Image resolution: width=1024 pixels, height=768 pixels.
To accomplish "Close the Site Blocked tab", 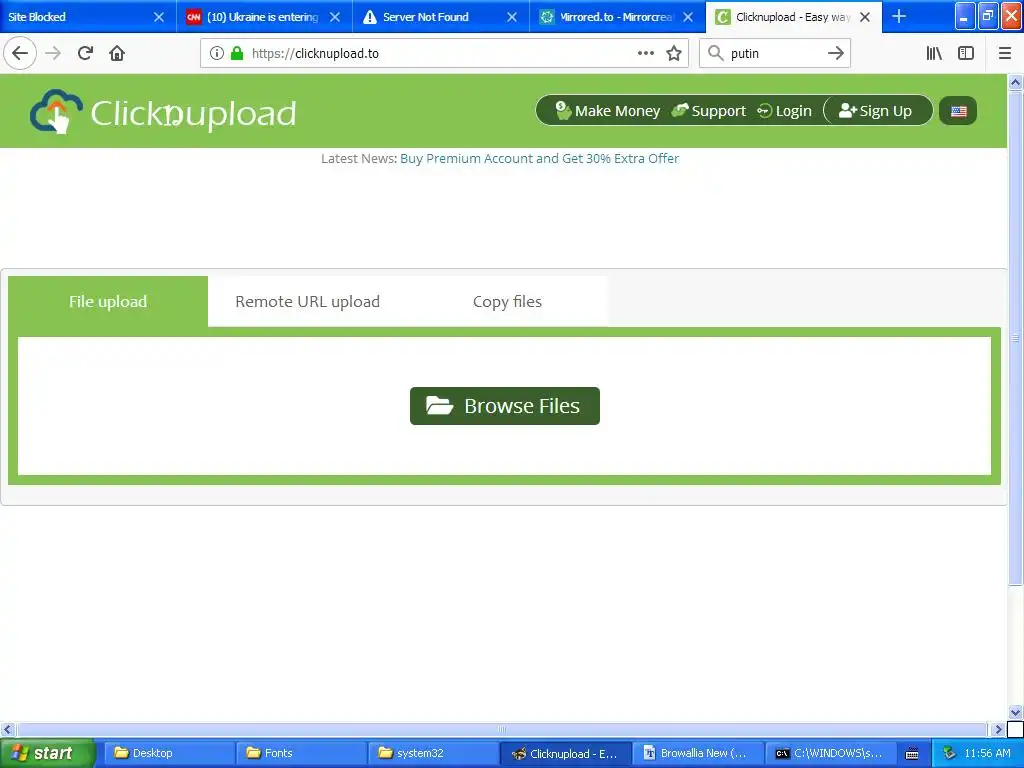I will pyautogui.click(x=159, y=17).
